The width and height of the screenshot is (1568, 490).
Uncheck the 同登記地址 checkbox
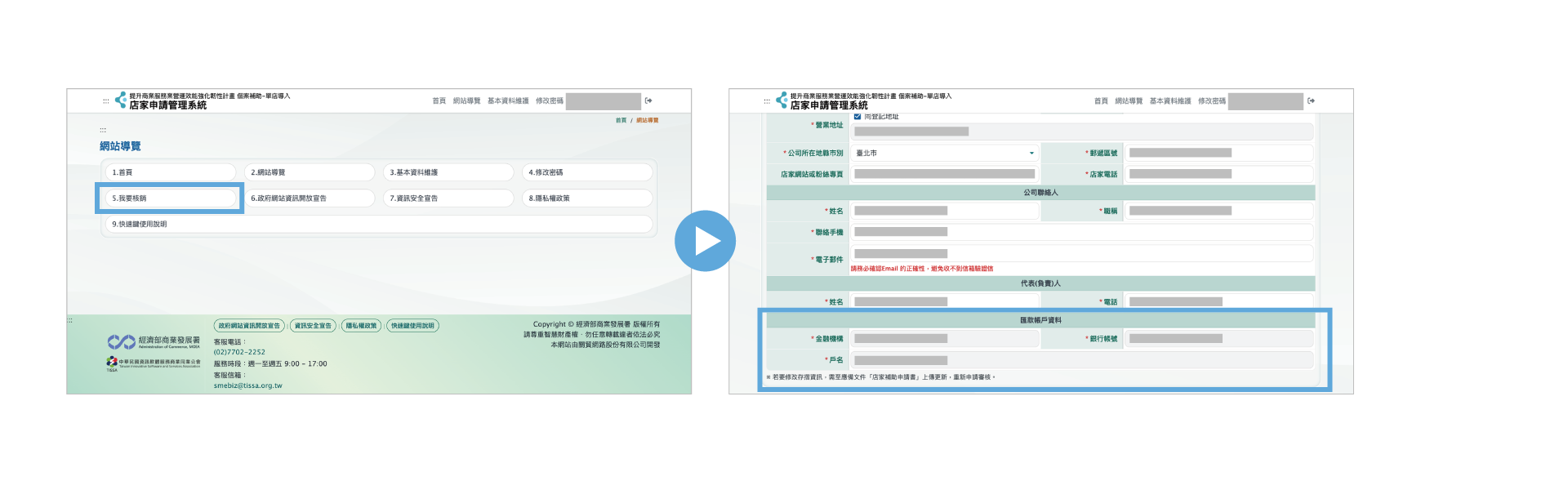[857, 117]
